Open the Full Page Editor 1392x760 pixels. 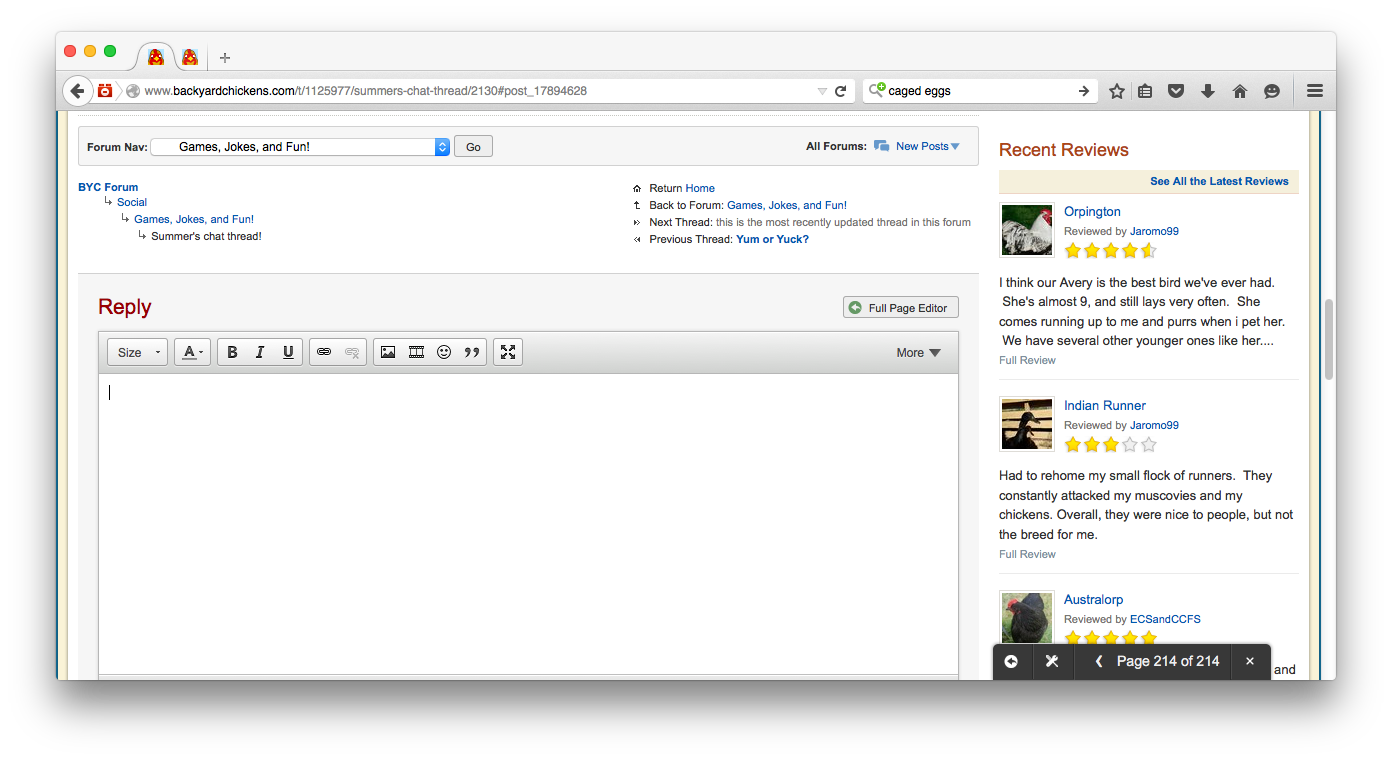click(900, 308)
